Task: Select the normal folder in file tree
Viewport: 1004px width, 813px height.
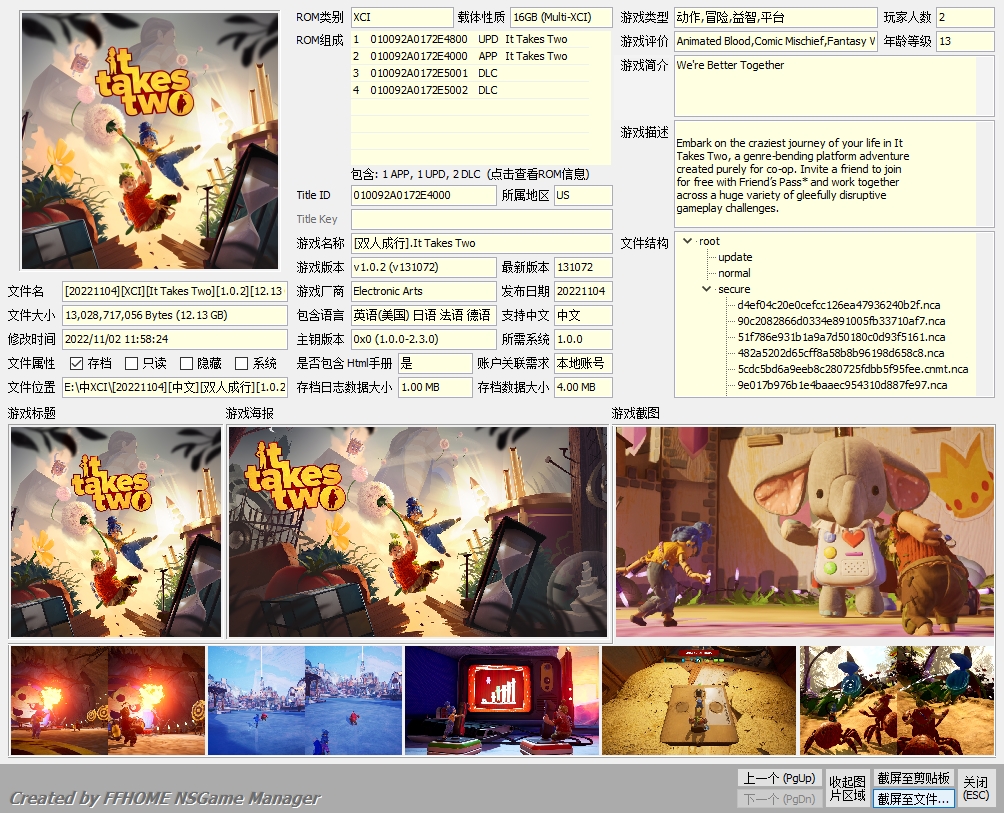Action: 734,273
